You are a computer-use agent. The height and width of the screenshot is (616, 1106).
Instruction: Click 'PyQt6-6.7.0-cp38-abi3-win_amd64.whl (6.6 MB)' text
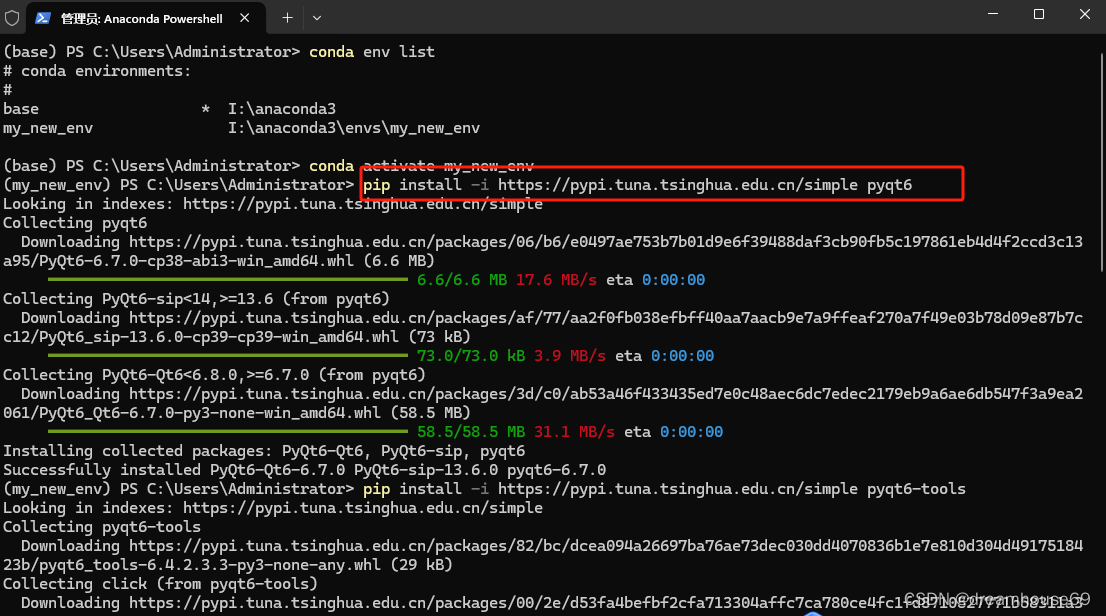(237, 260)
